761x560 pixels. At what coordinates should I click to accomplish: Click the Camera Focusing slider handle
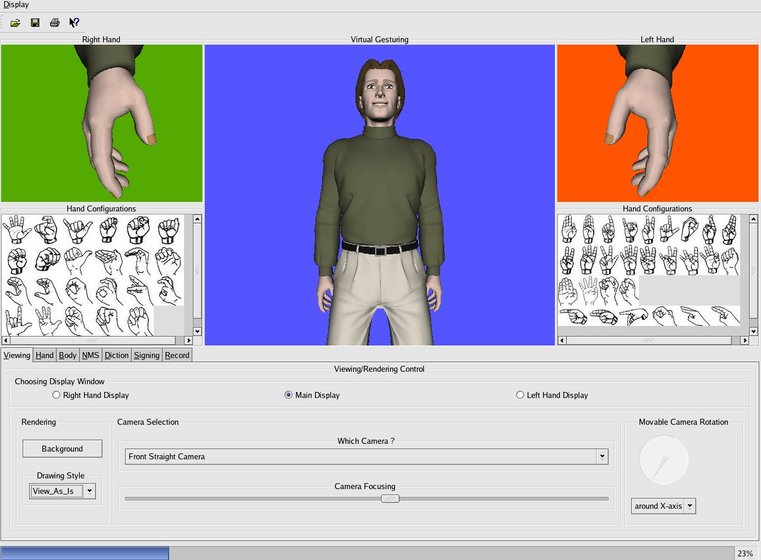tap(390, 498)
